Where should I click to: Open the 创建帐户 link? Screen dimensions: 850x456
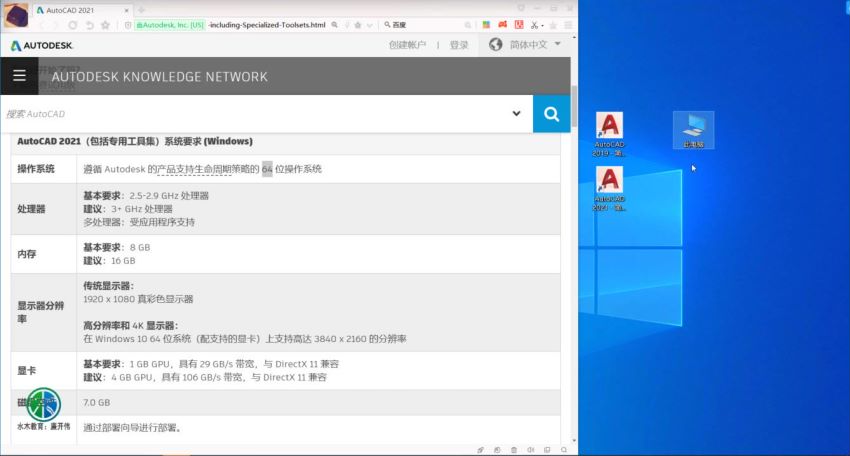(x=407, y=44)
